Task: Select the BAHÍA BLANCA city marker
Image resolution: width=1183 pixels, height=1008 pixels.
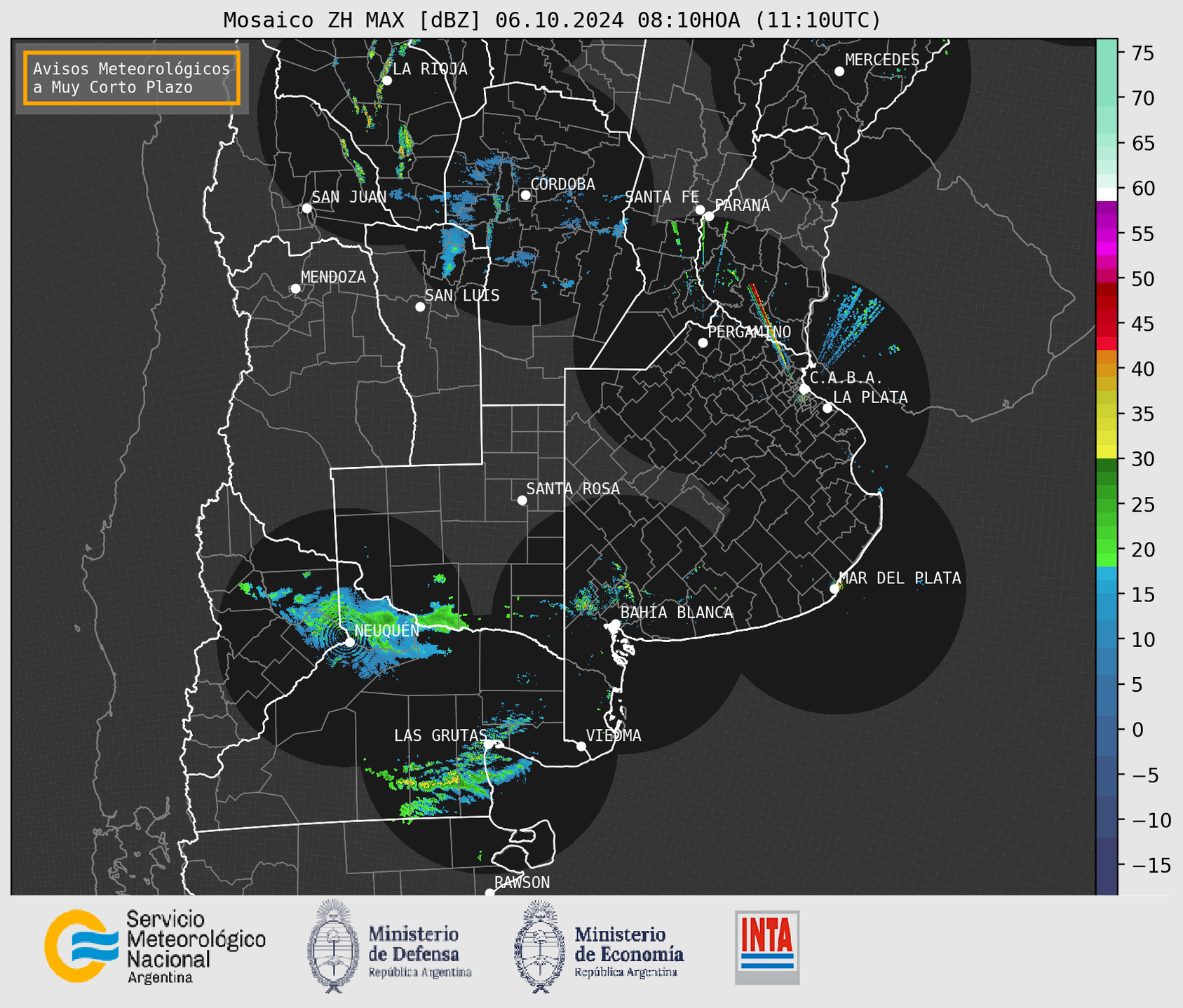Action: click(x=615, y=624)
